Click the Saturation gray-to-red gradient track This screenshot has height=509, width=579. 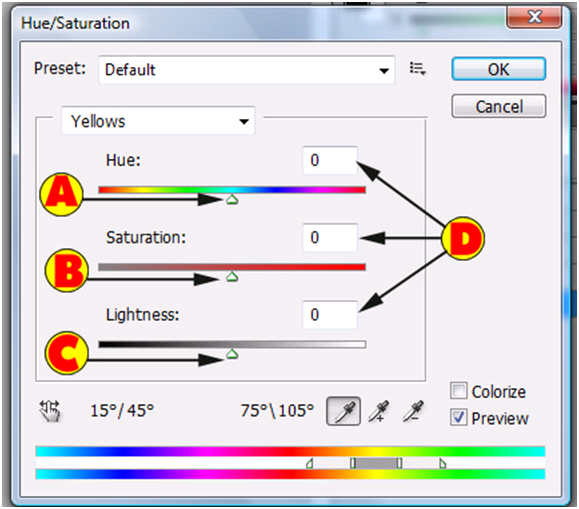(232, 267)
